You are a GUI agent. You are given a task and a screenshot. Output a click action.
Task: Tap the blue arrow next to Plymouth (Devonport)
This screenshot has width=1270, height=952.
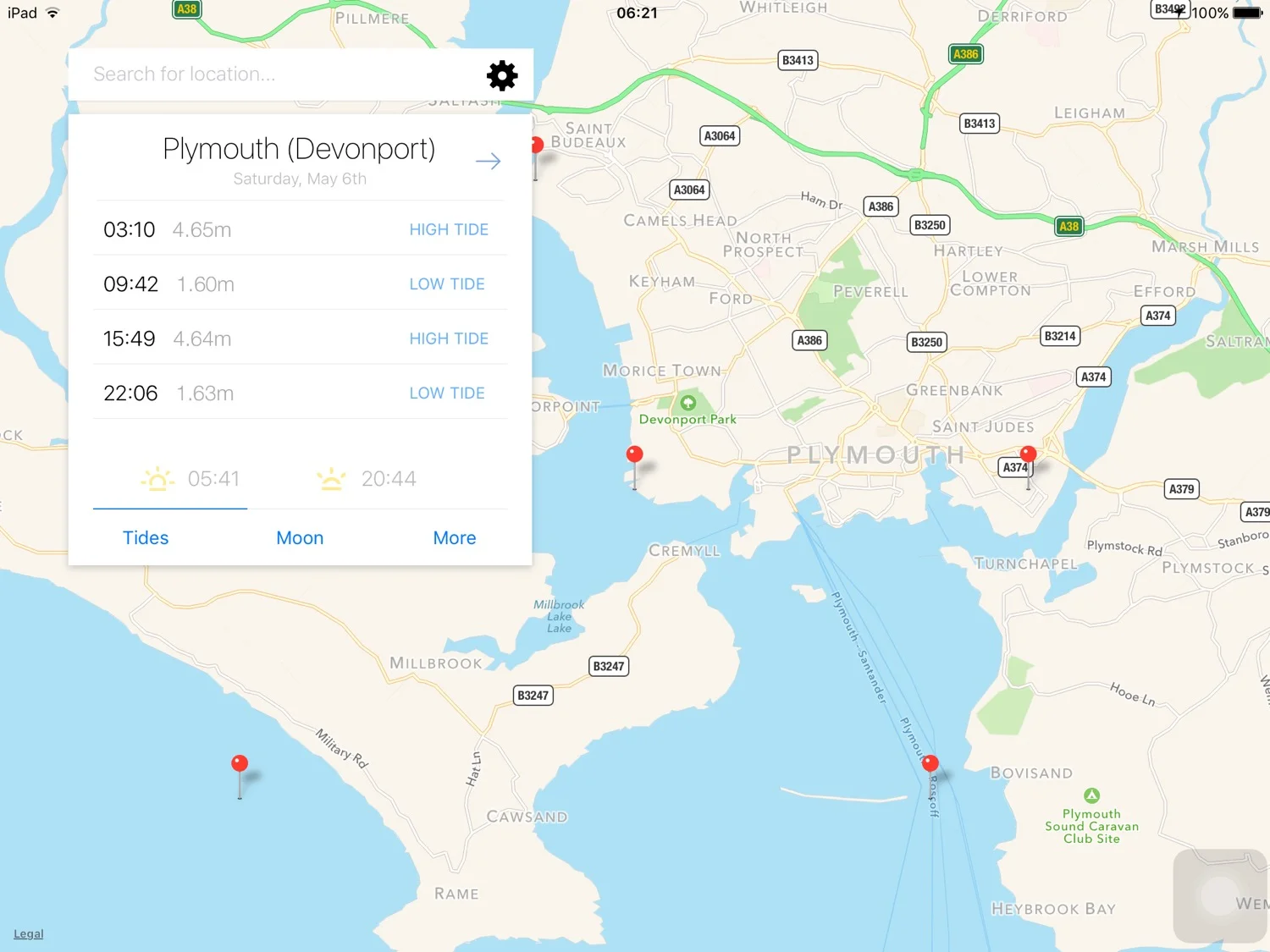coord(488,161)
